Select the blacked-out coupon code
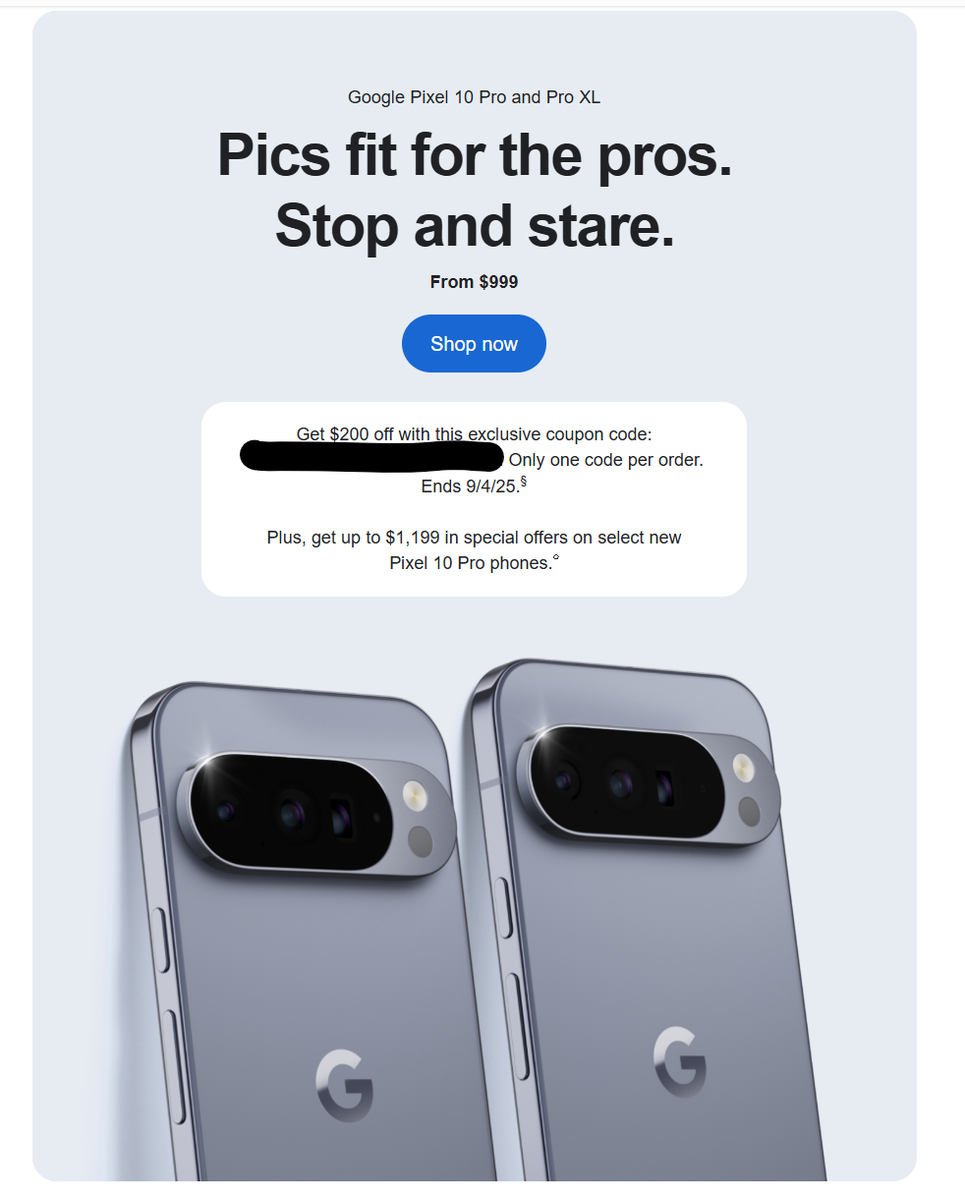Screen dimensions: 965x1200 tap(372, 457)
